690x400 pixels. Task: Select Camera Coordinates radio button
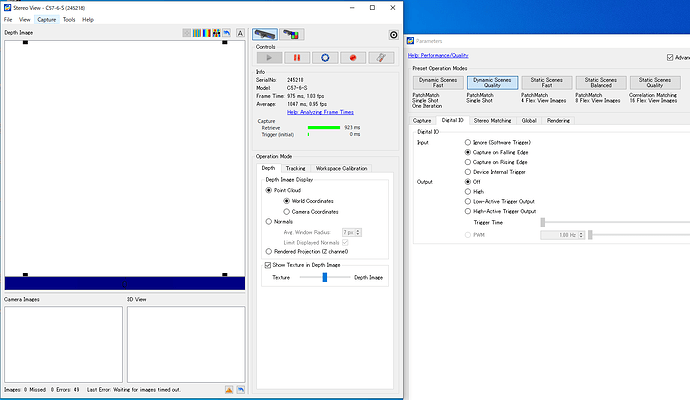coord(286,212)
